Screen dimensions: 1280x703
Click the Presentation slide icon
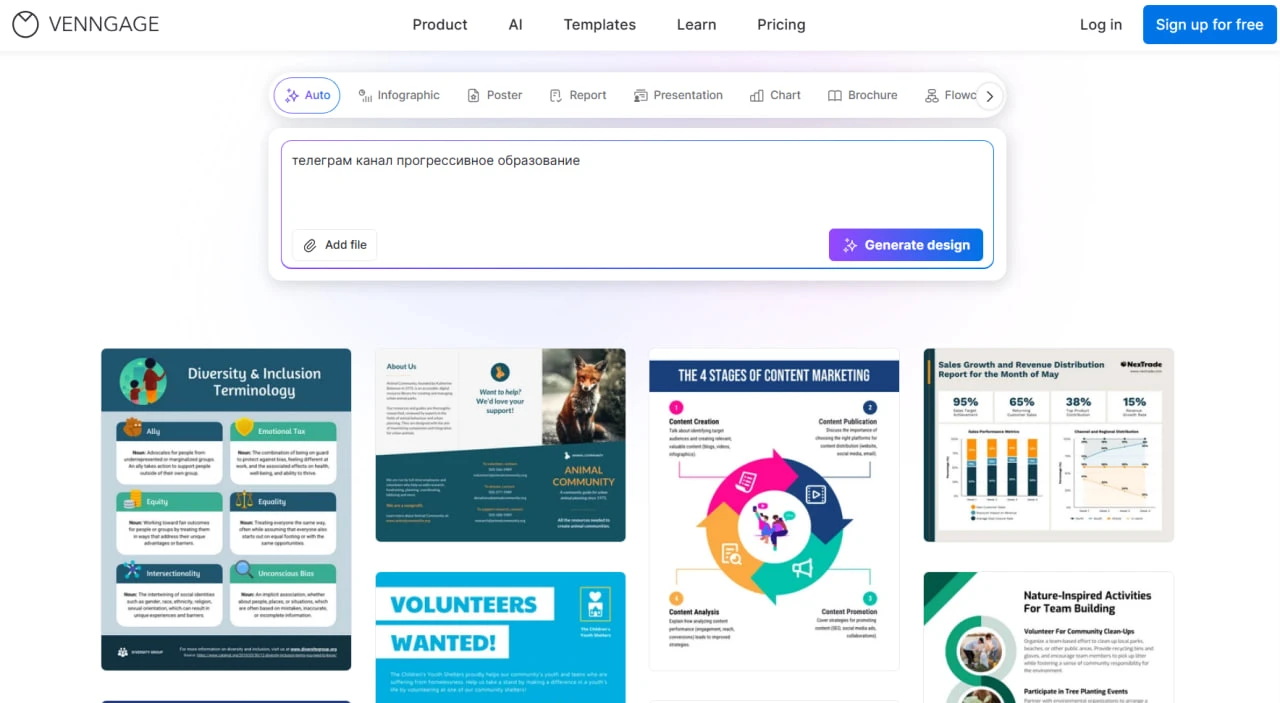[640, 95]
